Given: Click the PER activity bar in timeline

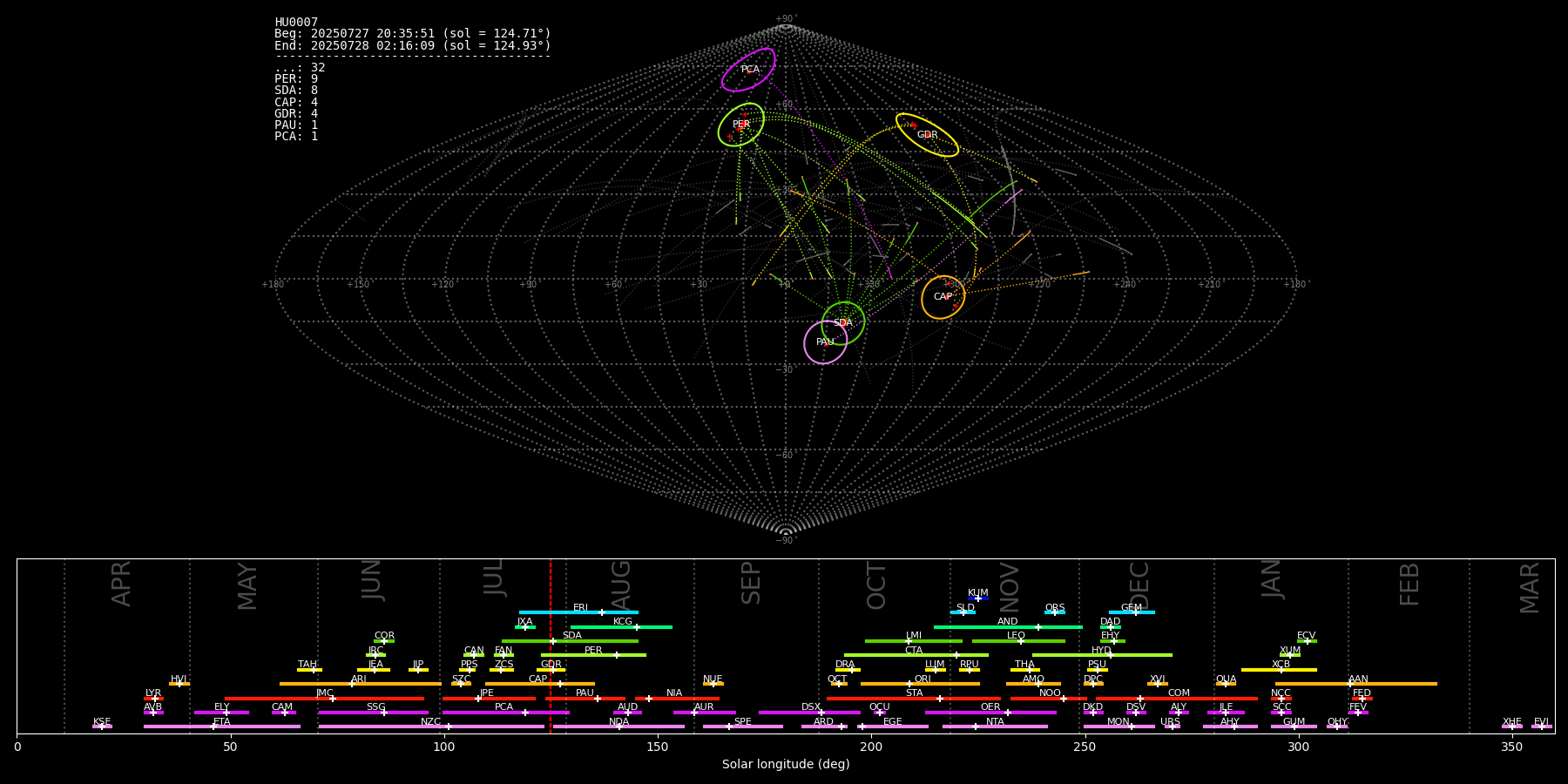Looking at the screenshot, I should 593,655.
